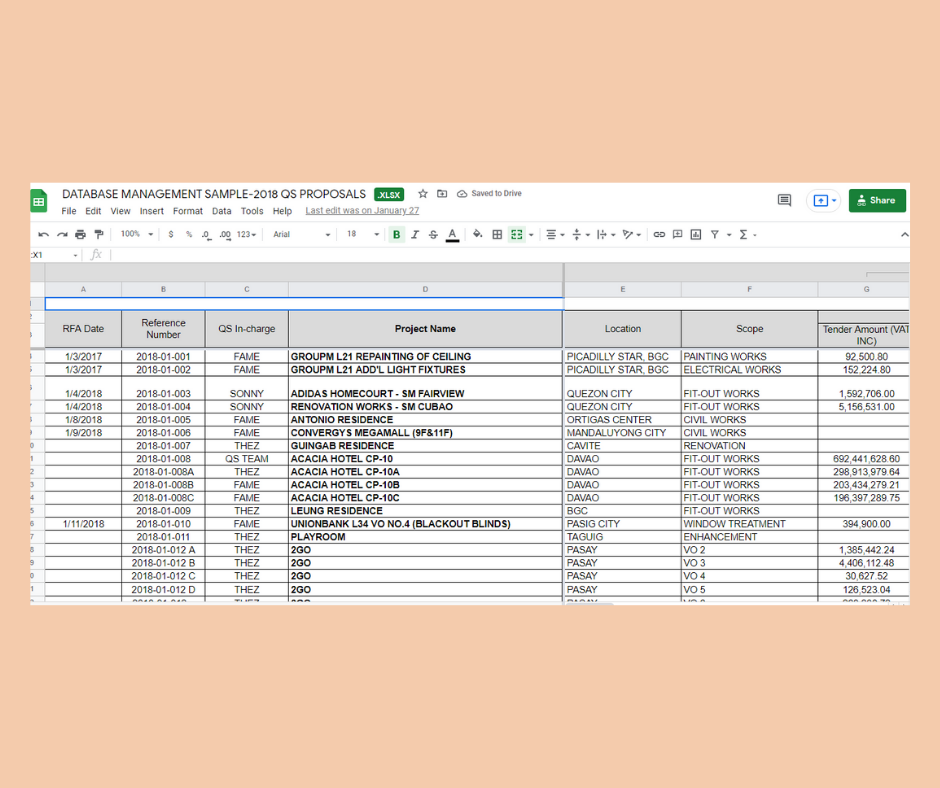Toggle Italic formatting
The width and height of the screenshot is (940, 788).
click(415, 234)
